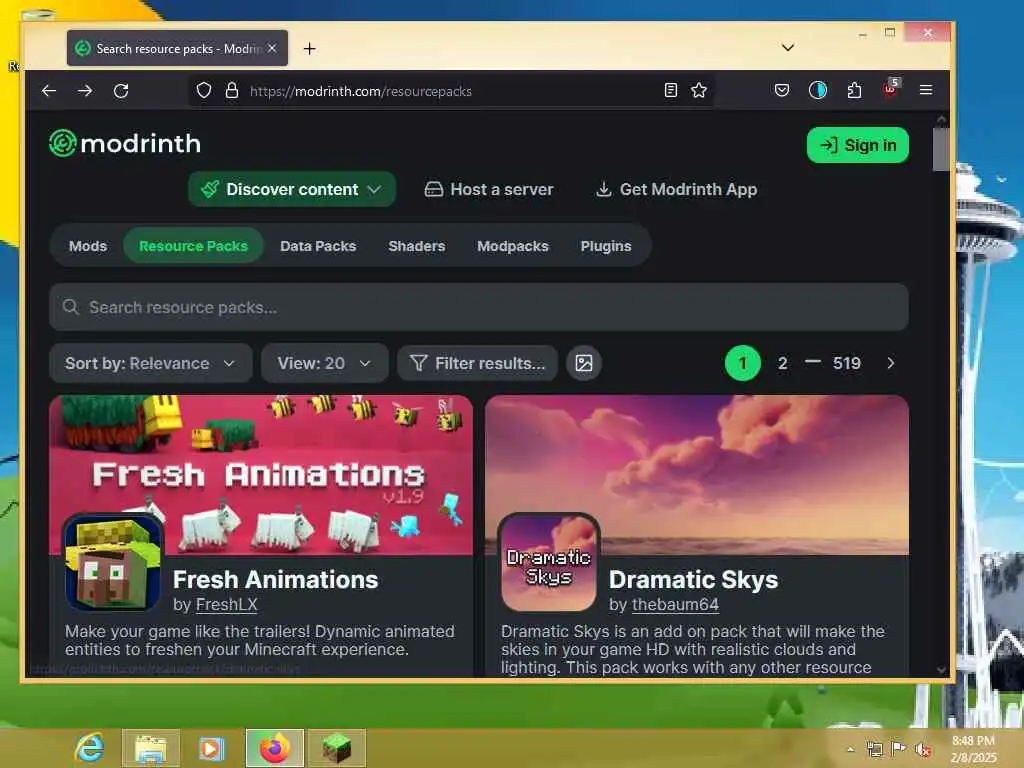
Task: Open the Fresh Animations villager icon
Action: (x=113, y=562)
